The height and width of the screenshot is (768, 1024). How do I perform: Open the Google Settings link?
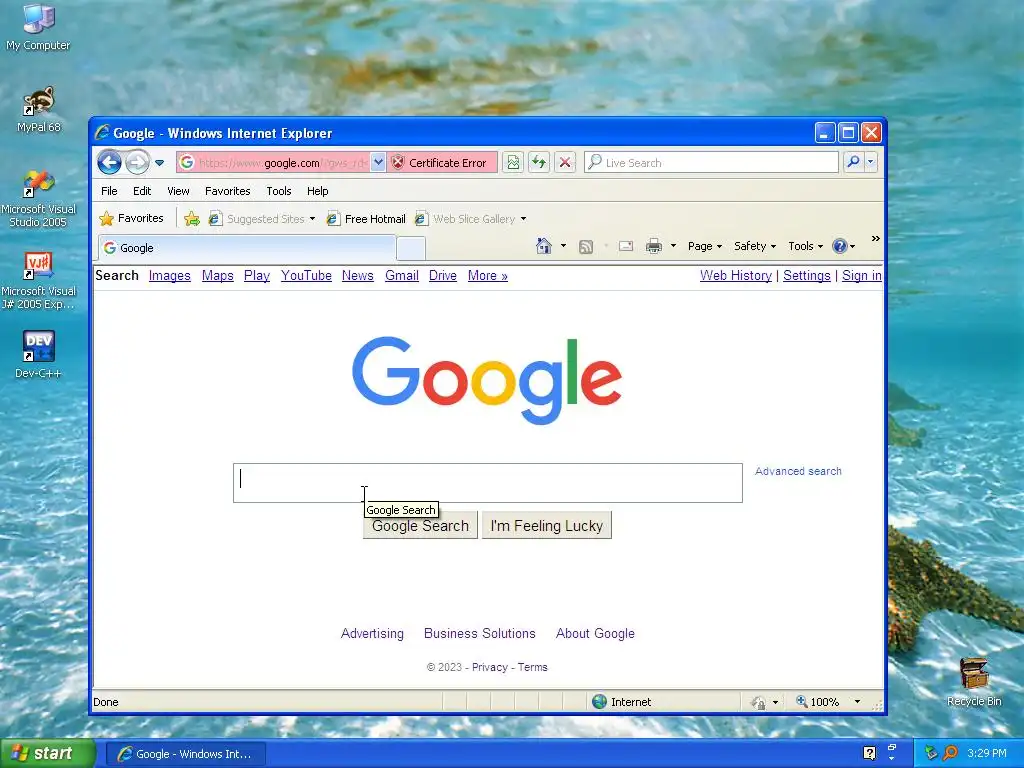coord(807,276)
